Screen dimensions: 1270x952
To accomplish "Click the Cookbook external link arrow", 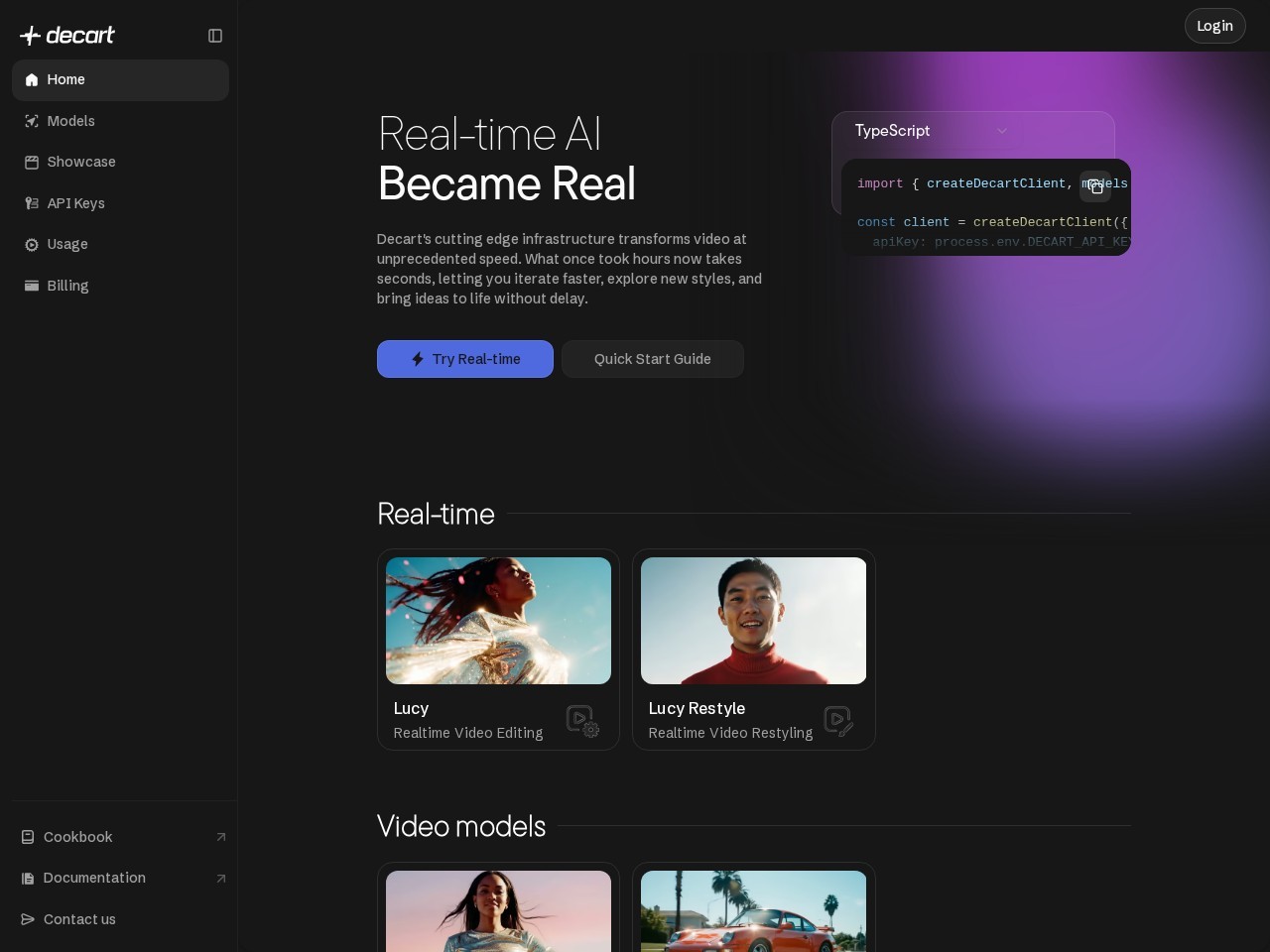I will [x=221, y=837].
